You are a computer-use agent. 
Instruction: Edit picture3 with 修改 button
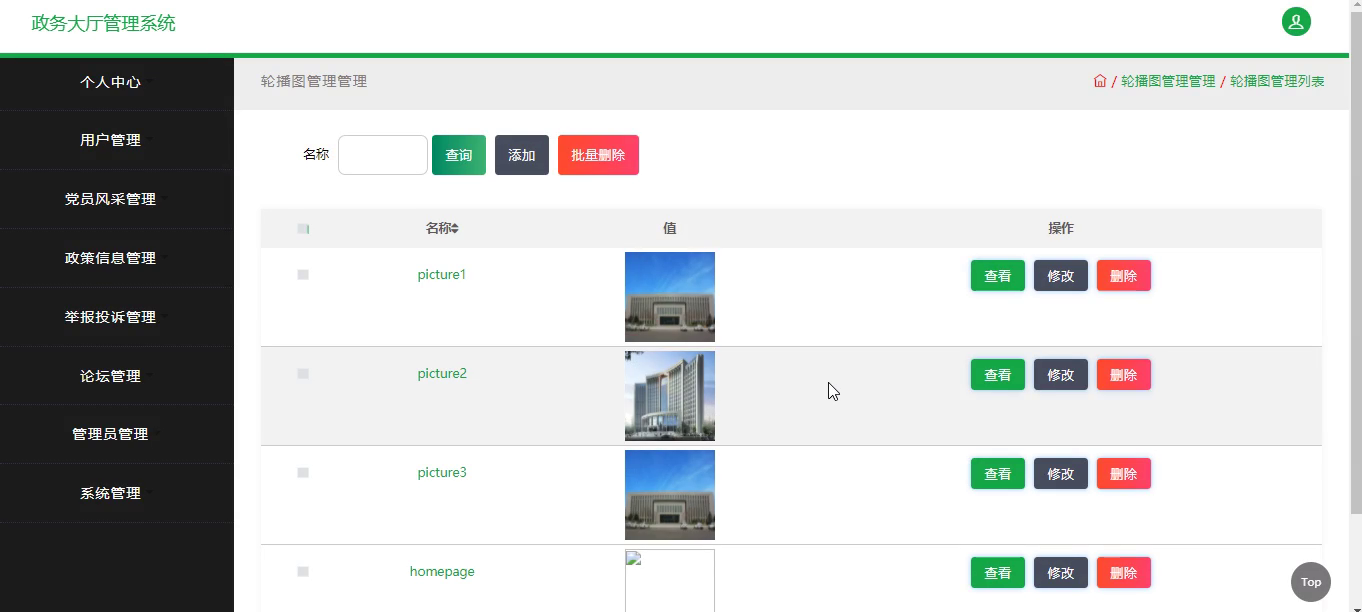click(1061, 474)
